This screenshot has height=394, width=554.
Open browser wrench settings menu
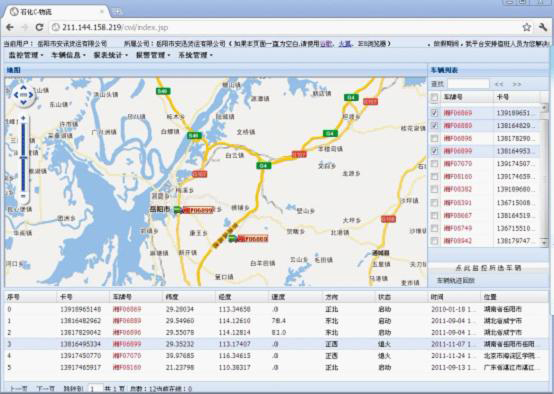click(x=543, y=27)
